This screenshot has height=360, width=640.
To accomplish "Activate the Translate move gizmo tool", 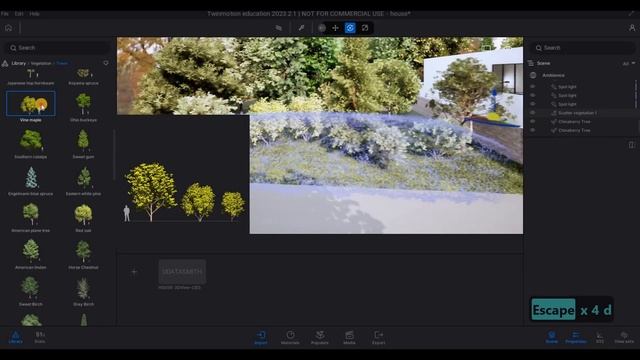I will 336,28.
